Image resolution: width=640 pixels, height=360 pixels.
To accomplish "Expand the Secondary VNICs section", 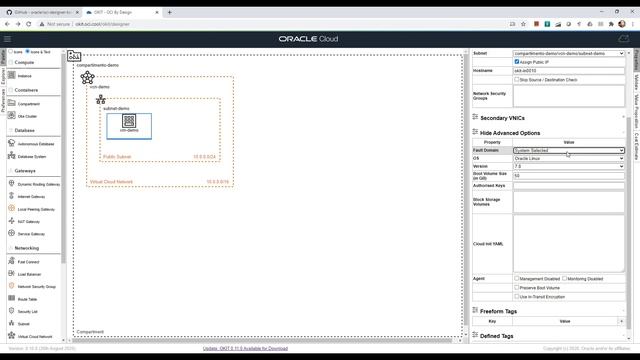I will click(x=502, y=118).
